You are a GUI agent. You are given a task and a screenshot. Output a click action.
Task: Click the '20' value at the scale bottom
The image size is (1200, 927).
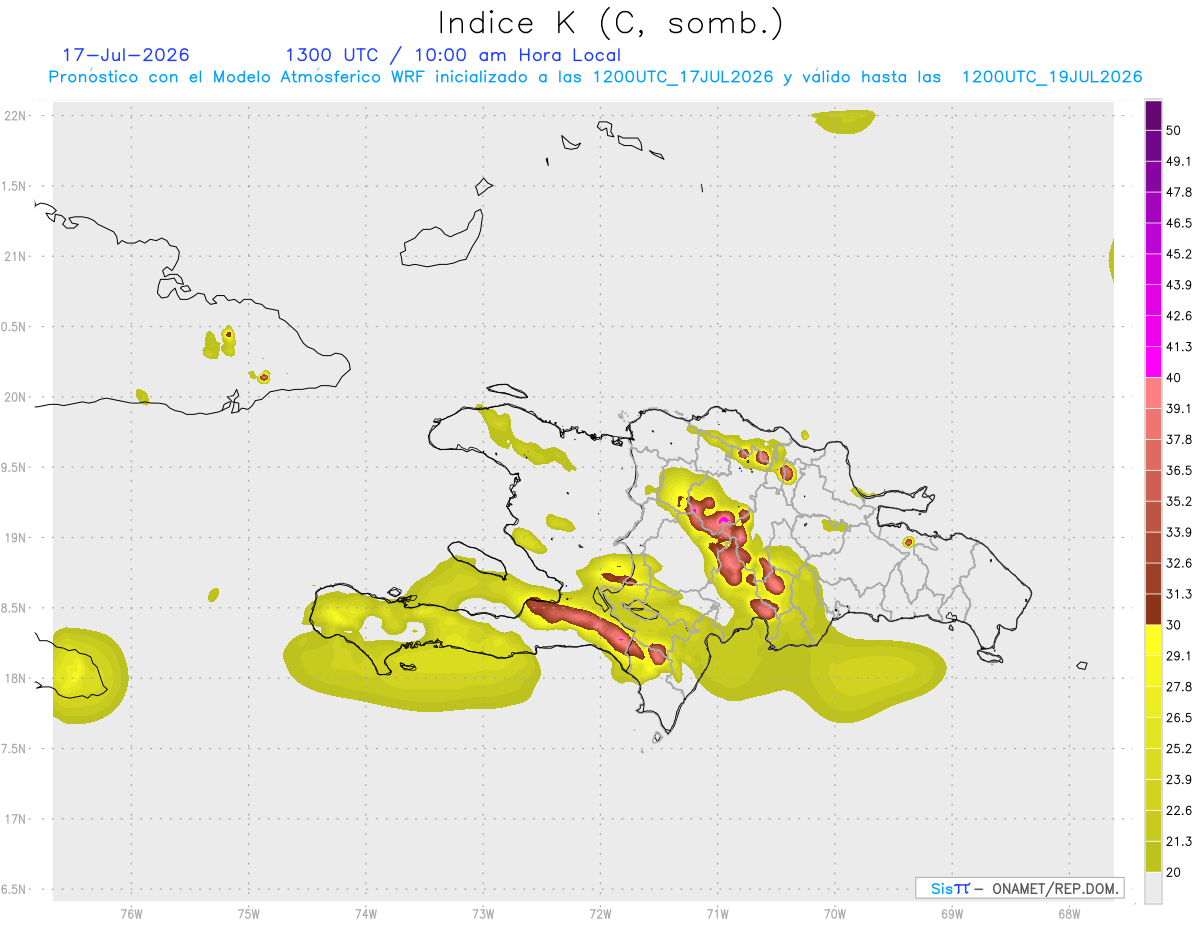(1174, 872)
